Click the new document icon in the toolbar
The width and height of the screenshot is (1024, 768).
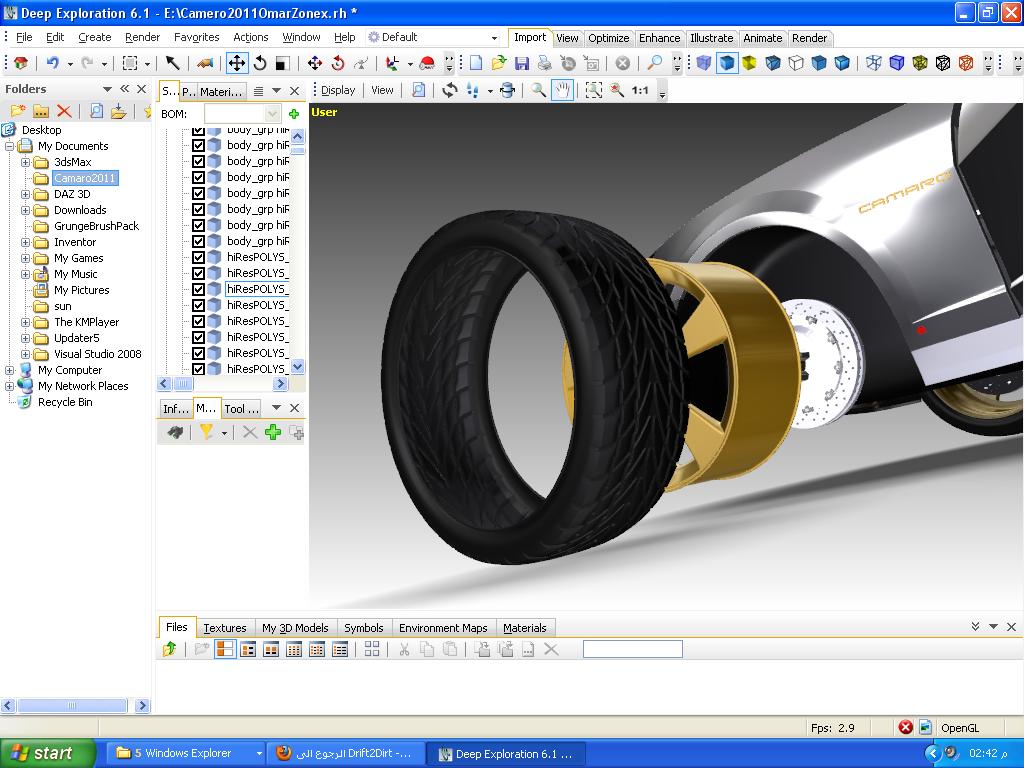point(476,63)
